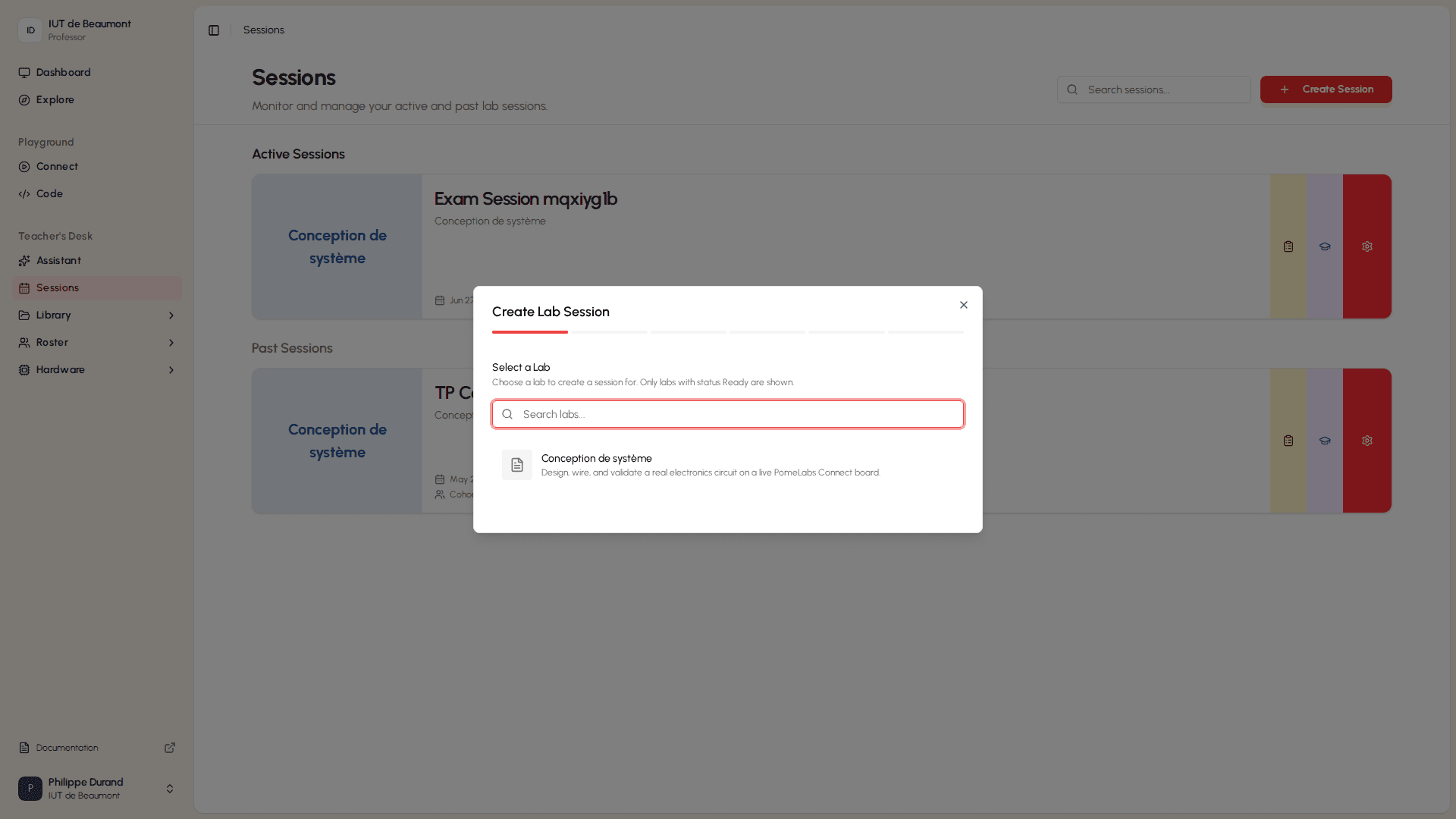The image size is (1456, 819).
Task: Open the Explore page
Action: pos(97,100)
